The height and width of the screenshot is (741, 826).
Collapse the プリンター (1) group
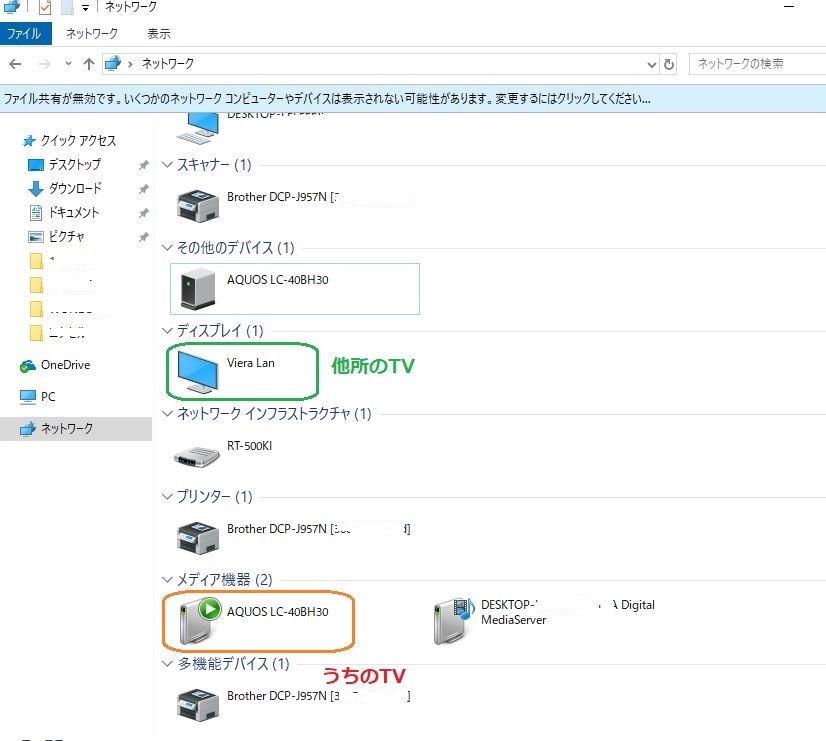point(167,496)
